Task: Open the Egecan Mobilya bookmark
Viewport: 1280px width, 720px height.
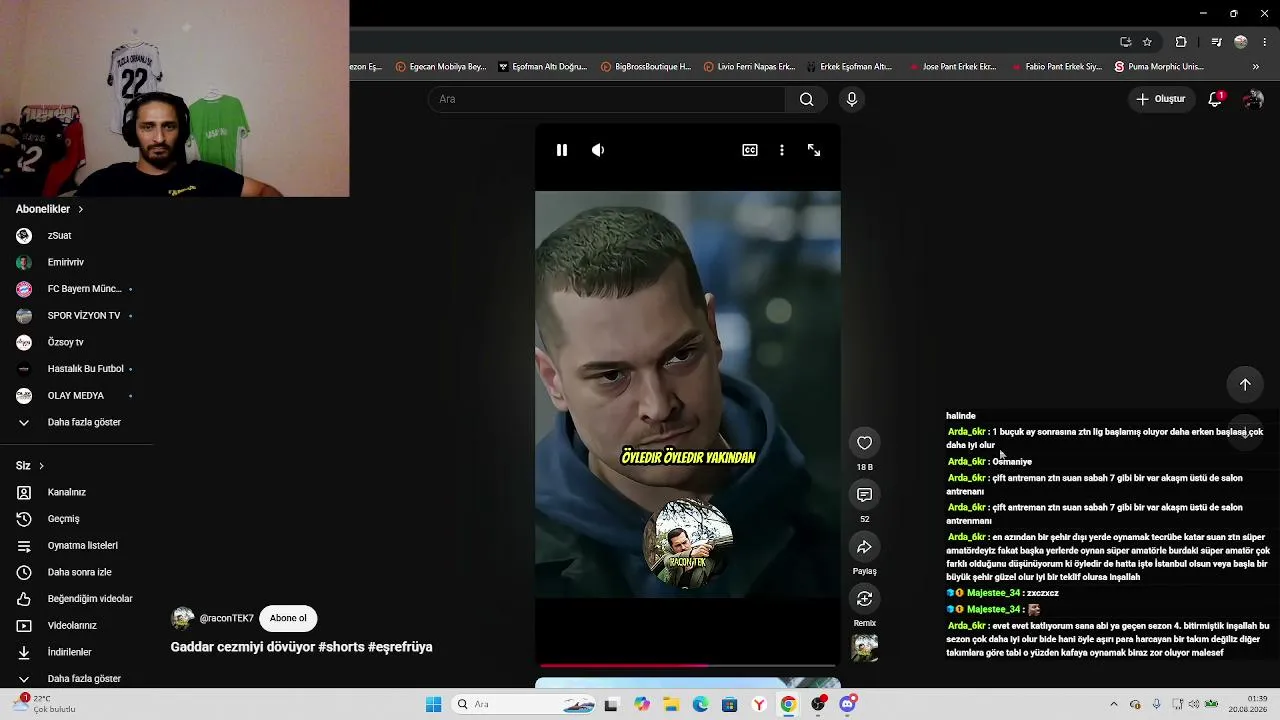Action: coord(441,67)
